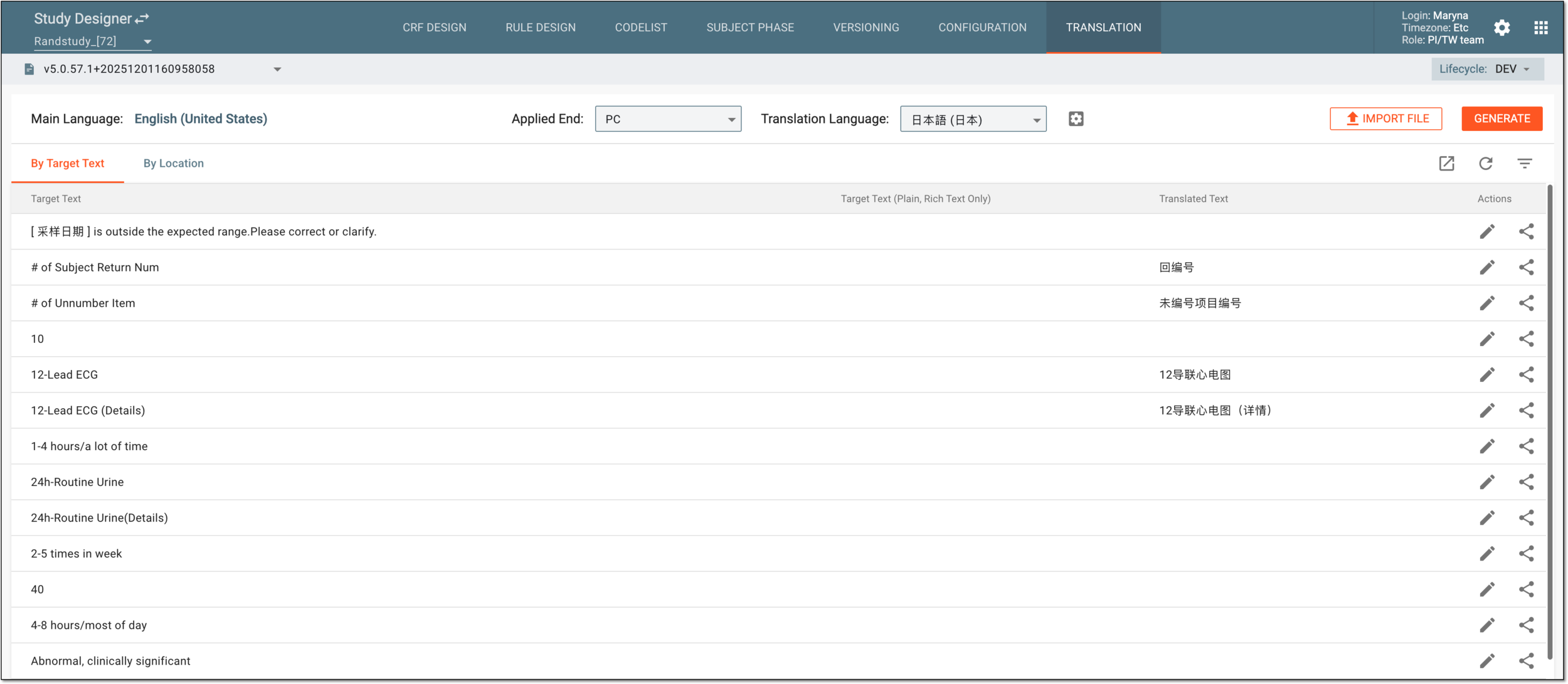Share icon for '4-8 hours/most of day'
Screen dimensions: 1568x684
pos(1527,625)
